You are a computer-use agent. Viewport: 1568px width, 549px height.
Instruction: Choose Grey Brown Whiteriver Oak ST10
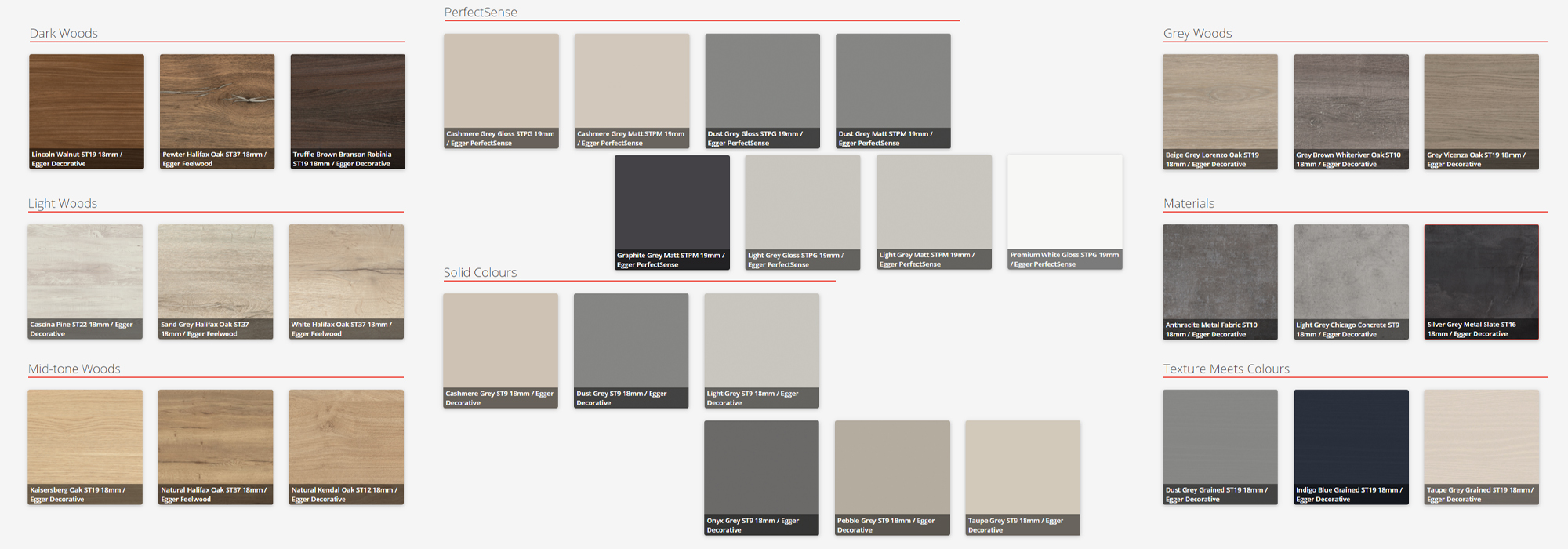[x=1352, y=111]
